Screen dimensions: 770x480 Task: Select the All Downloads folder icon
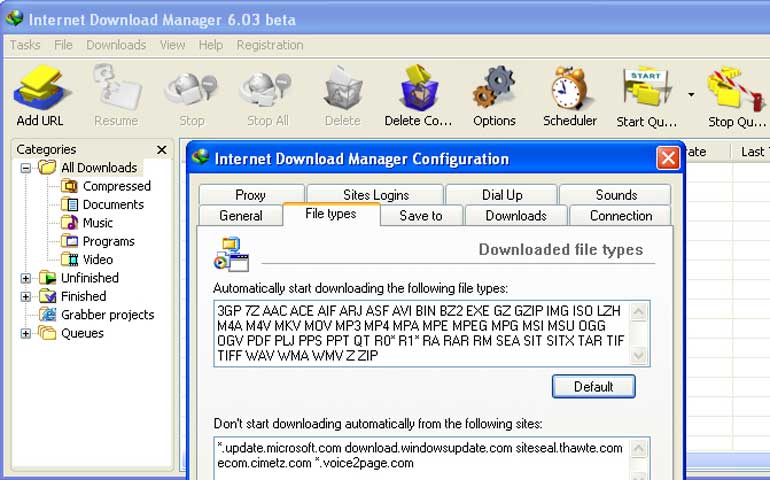tap(47, 168)
